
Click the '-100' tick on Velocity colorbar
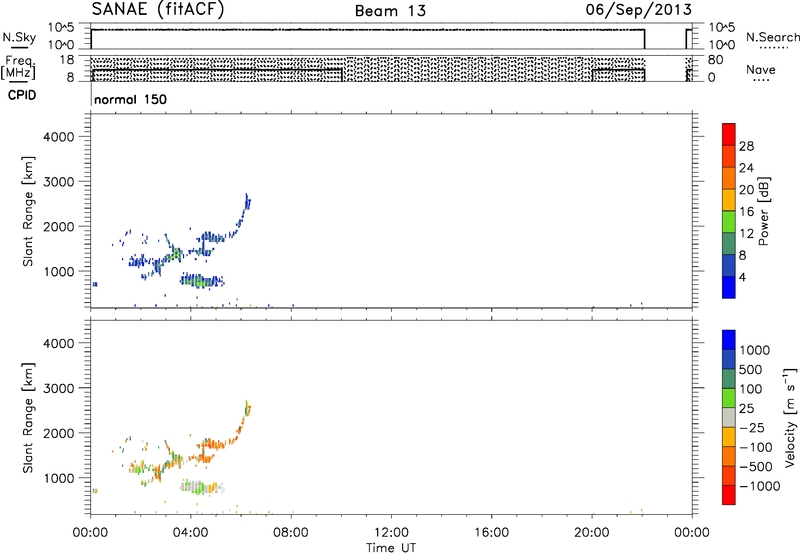[755, 447]
